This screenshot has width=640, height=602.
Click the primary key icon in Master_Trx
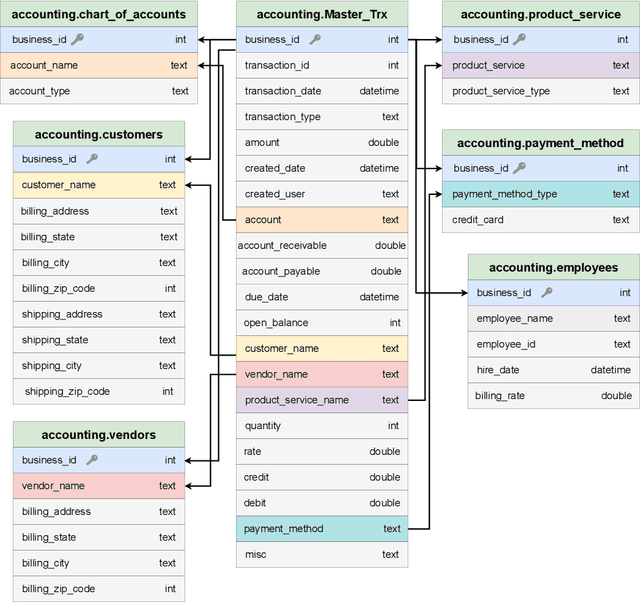click(x=315, y=39)
